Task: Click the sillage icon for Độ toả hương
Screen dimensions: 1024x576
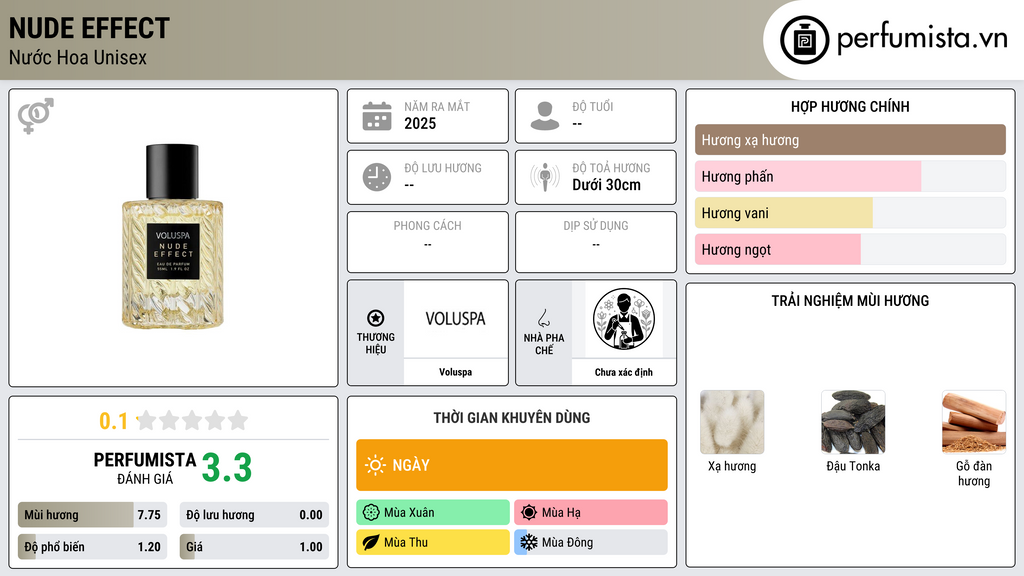Action: [x=545, y=177]
